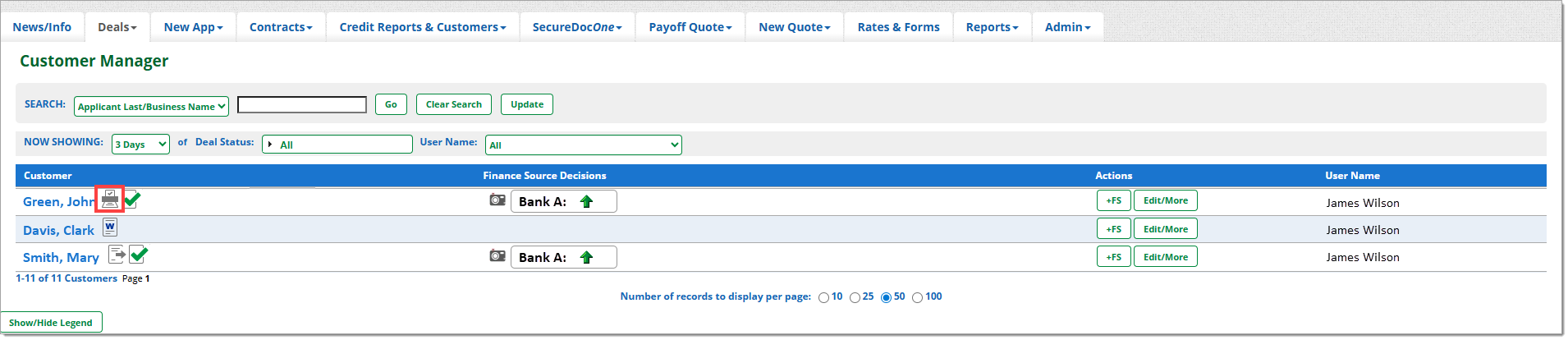Image resolution: width=1568 pixels, height=340 pixels.
Task: Open the Green, John customer link
Action: pos(58,202)
